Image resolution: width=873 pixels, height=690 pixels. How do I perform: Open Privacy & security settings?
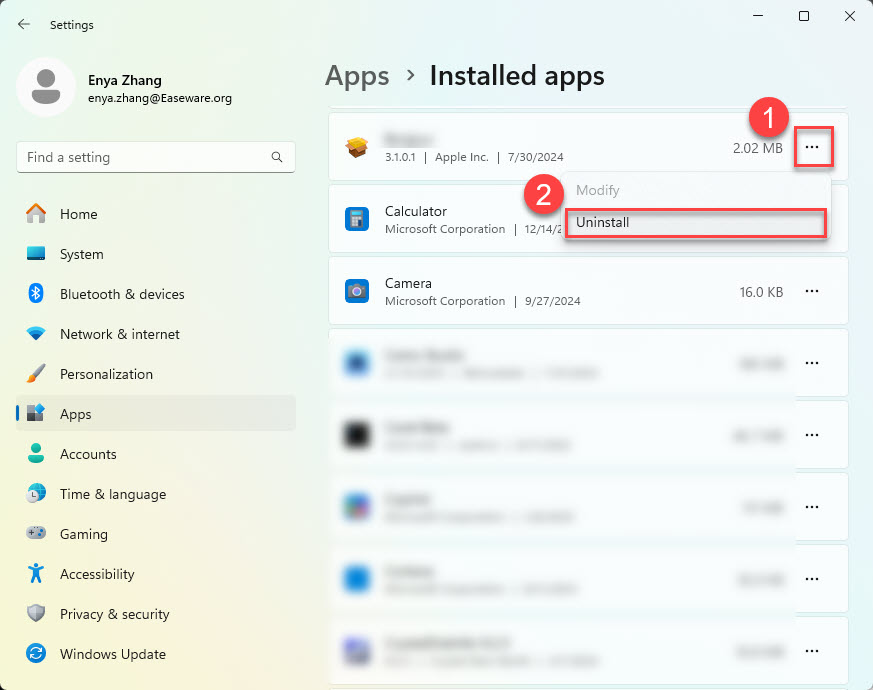[x=114, y=614]
